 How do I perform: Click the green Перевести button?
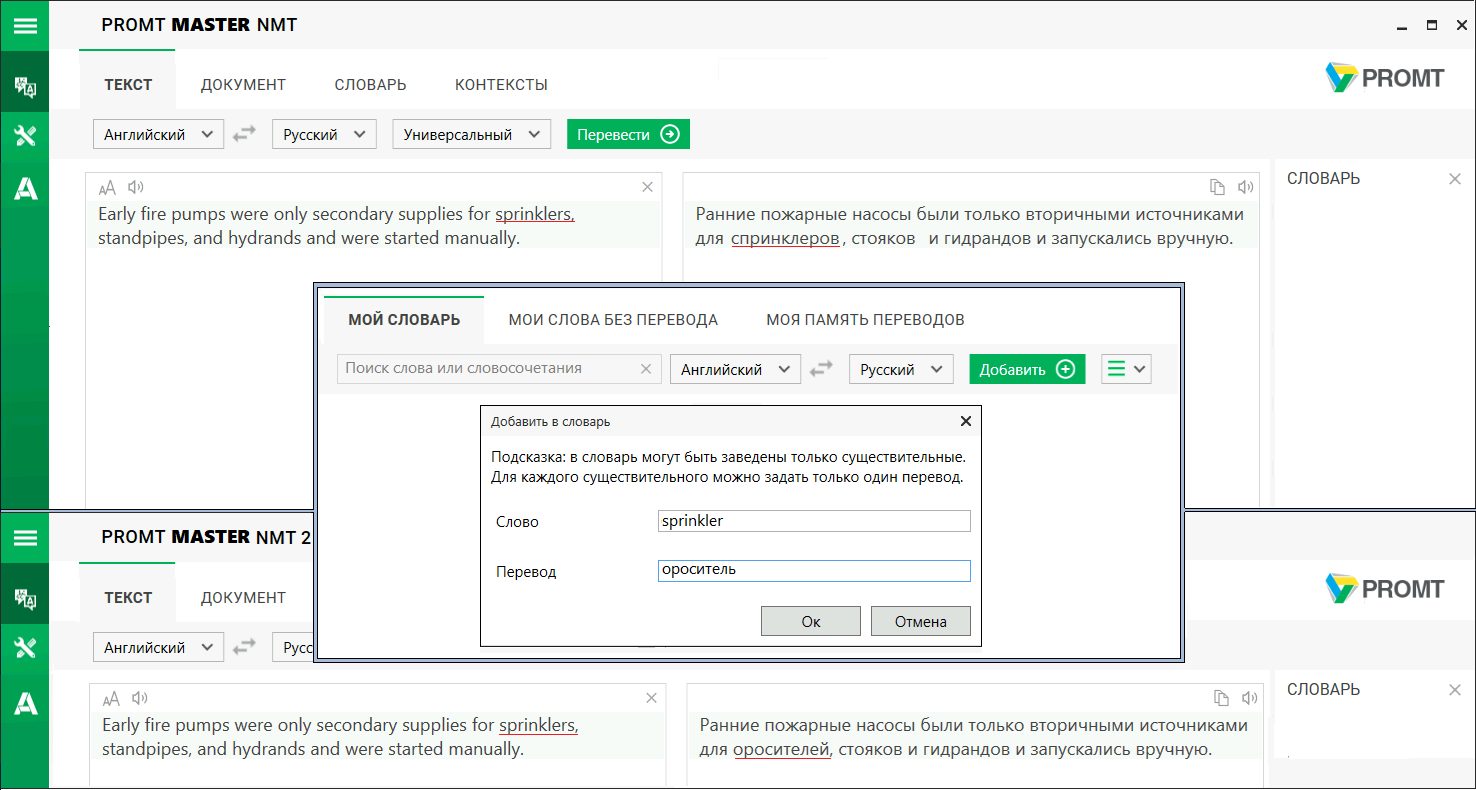coord(628,134)
